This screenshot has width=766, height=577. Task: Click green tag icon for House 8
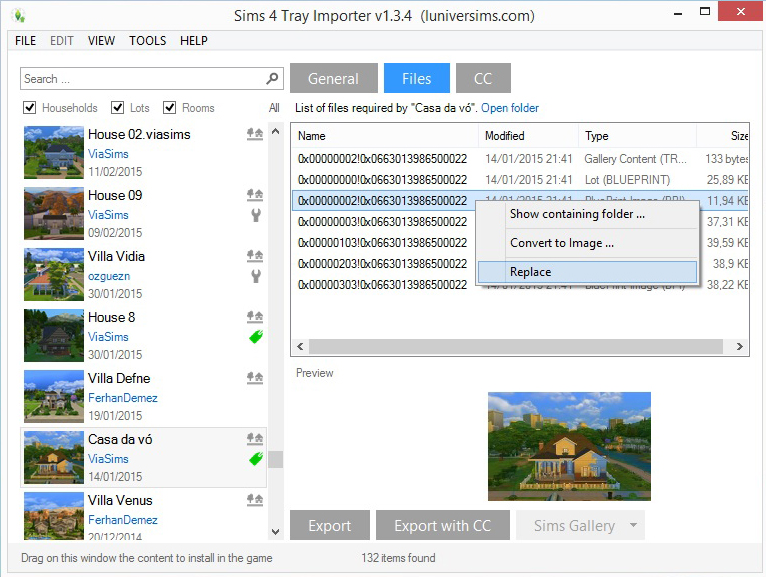(256, 337)
